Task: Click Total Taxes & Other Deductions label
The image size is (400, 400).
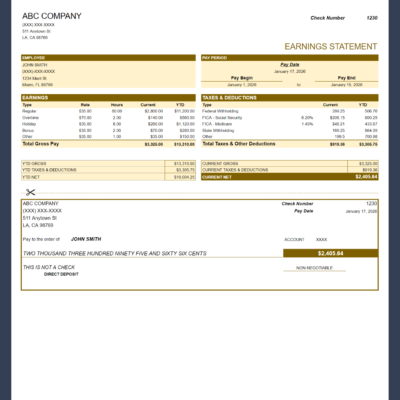Action: pyautogui.click(x=239, y=144)
